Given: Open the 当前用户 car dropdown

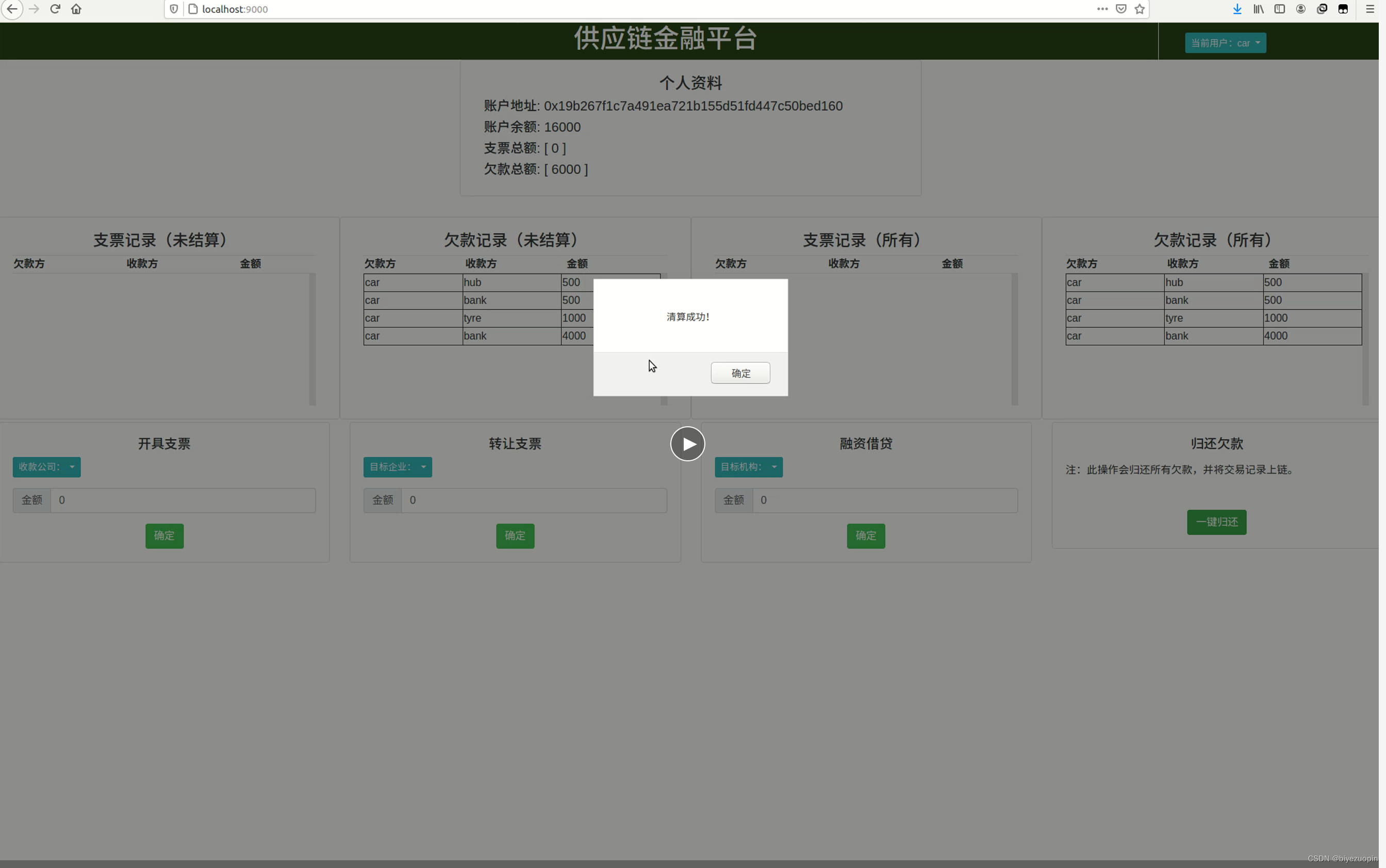Looking at the screenshot, I should [1225, 42].
